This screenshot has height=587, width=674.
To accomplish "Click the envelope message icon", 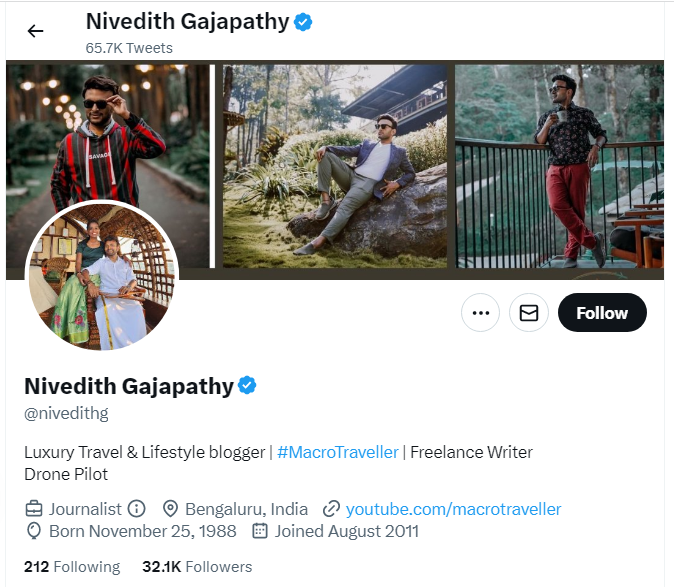I will pos(529,313).
